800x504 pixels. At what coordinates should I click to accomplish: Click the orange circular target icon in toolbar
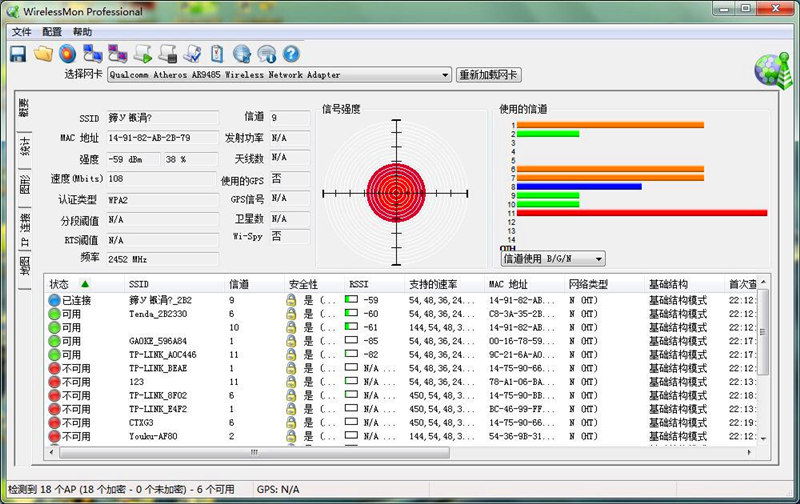(67, 54)
